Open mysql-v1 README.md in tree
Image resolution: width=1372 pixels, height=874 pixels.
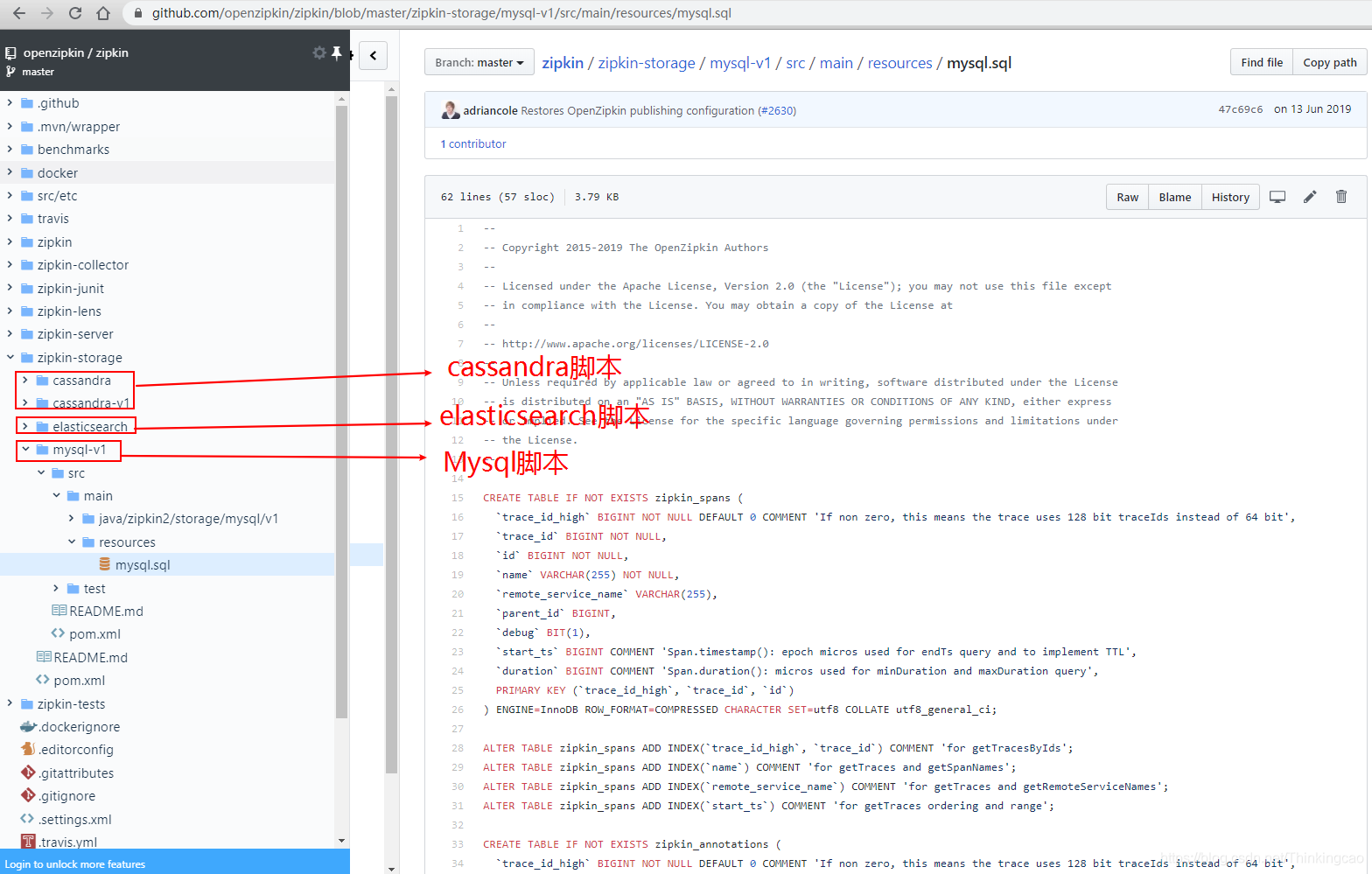click(106, 612)
